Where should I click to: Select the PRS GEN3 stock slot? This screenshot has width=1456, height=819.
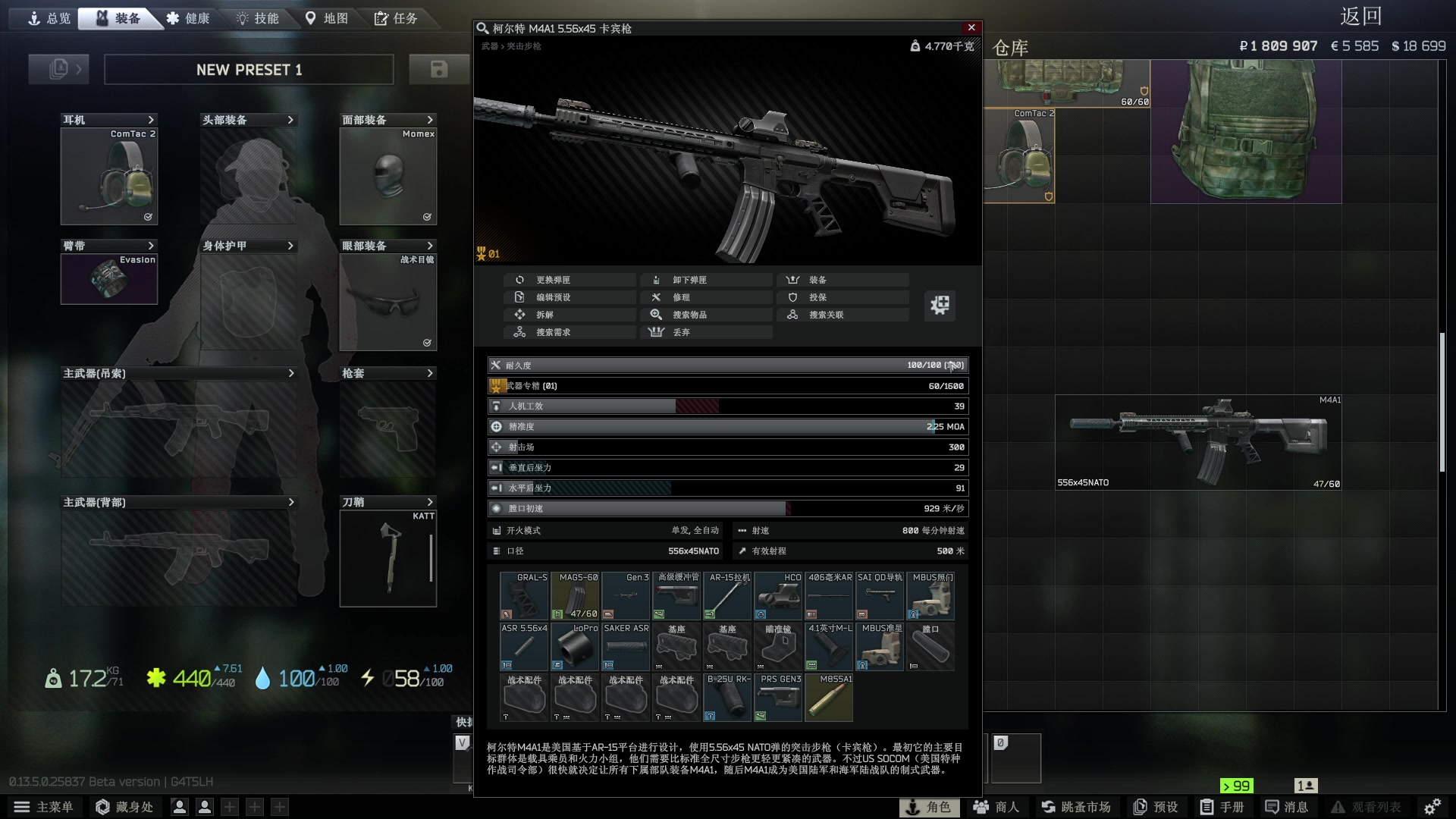(x=778, y=698)
